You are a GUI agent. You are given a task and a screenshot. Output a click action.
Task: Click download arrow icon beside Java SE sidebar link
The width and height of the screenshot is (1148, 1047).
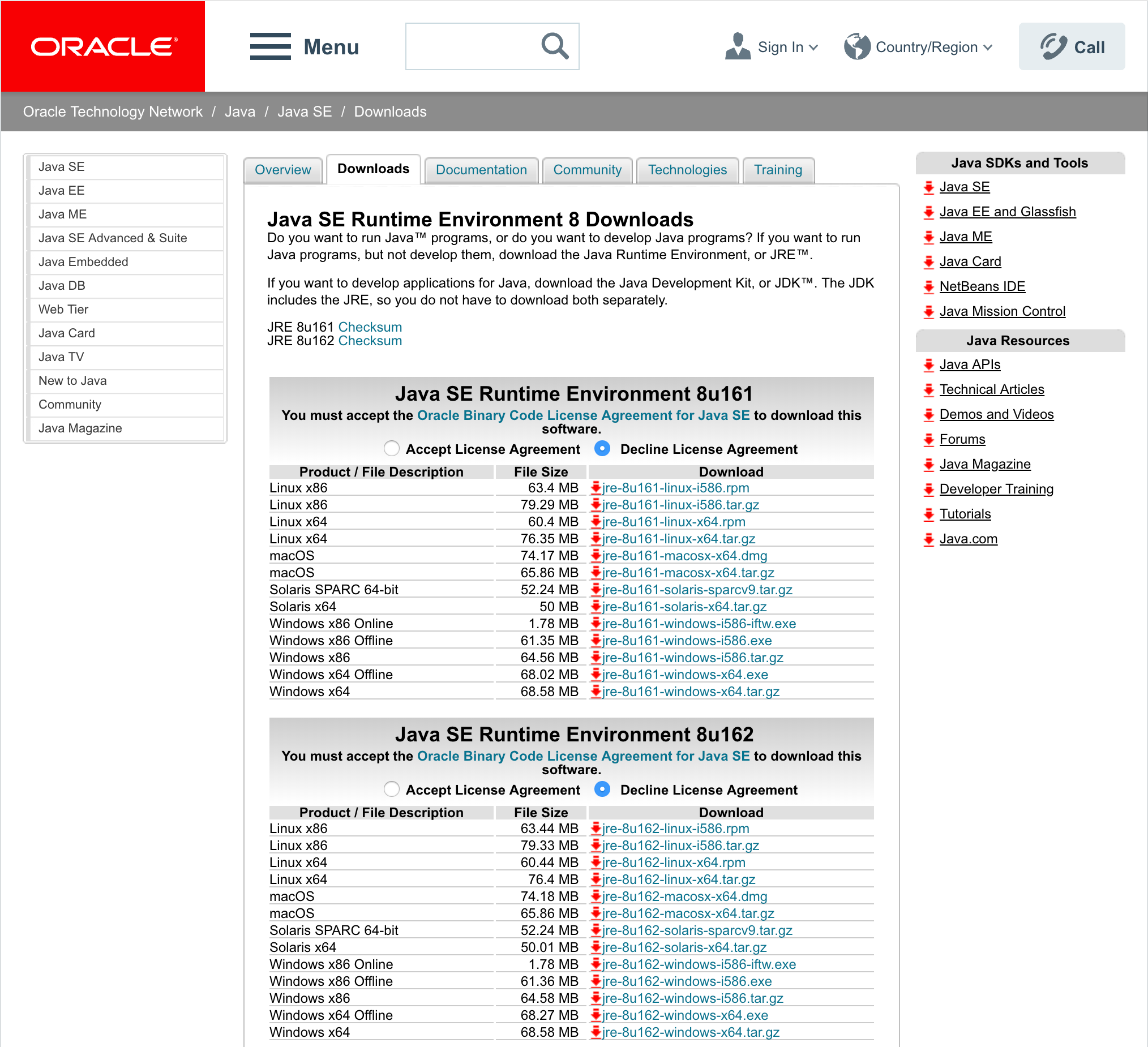929,187
